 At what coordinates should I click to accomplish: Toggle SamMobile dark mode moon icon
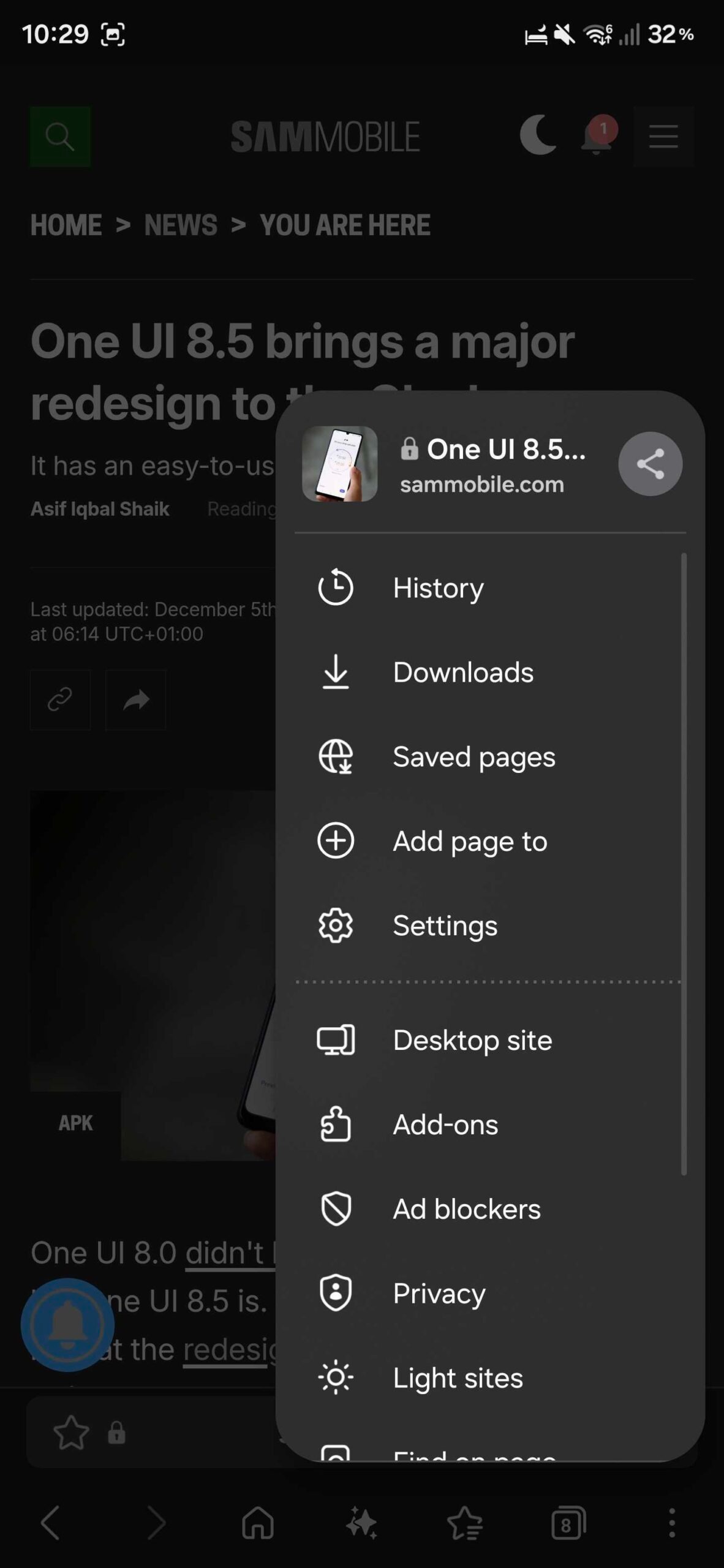point(537,135)
